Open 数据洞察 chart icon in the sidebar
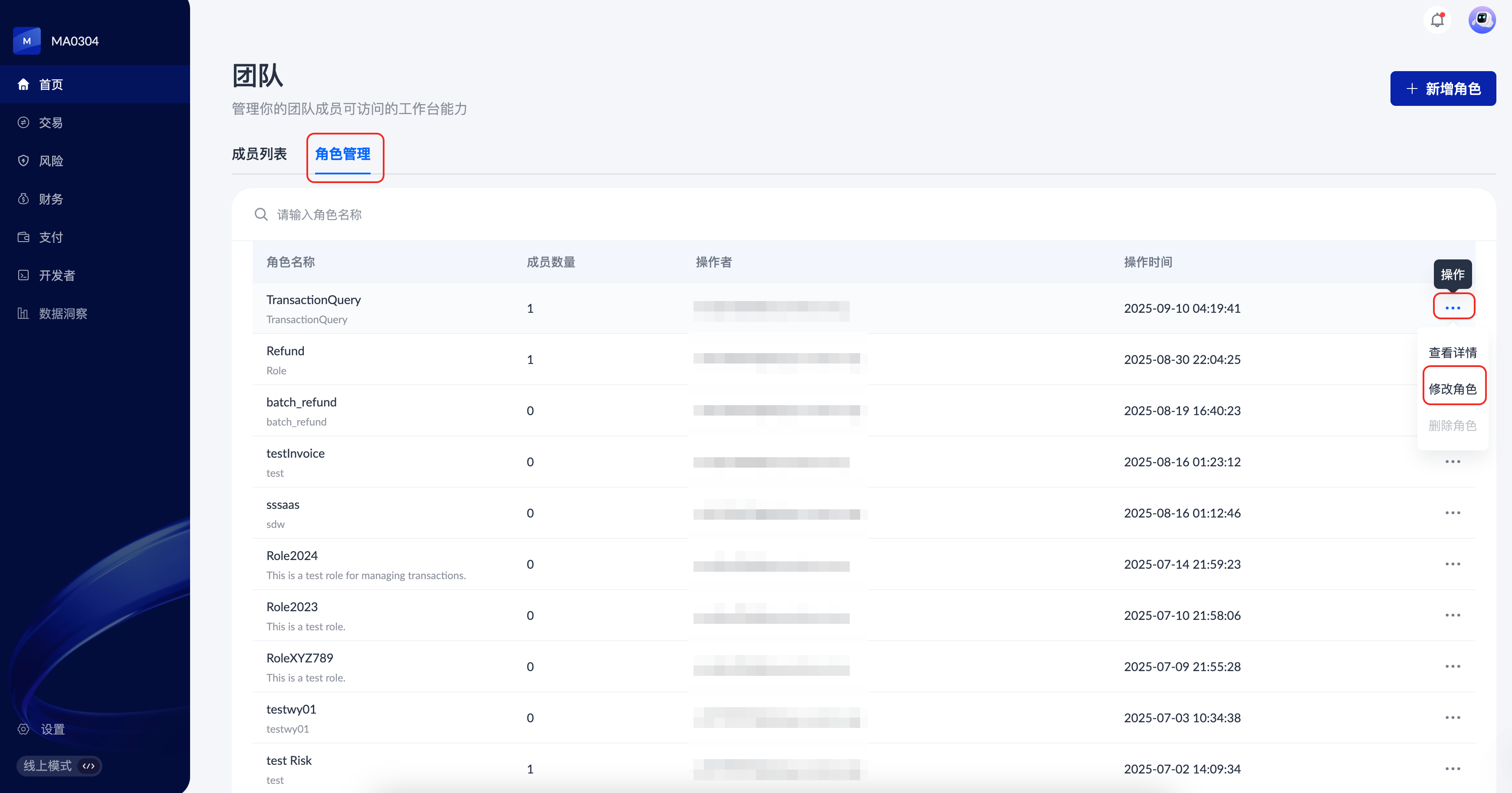The width and height of the screenshot is (1512, 793). pyautogui.click(x=23, y=313)
